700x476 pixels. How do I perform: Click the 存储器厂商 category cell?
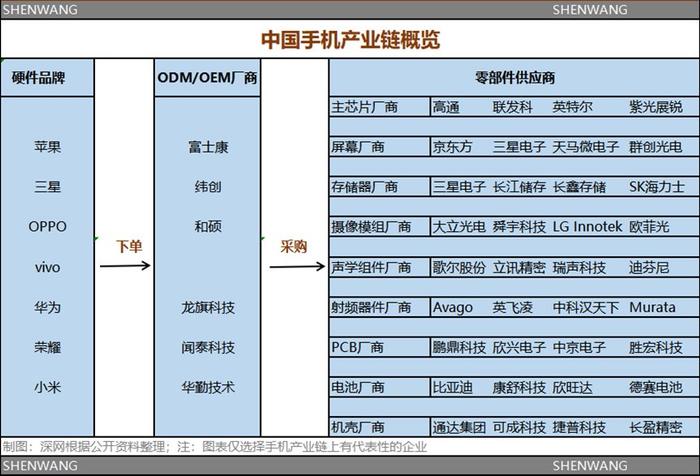(380, 187)
